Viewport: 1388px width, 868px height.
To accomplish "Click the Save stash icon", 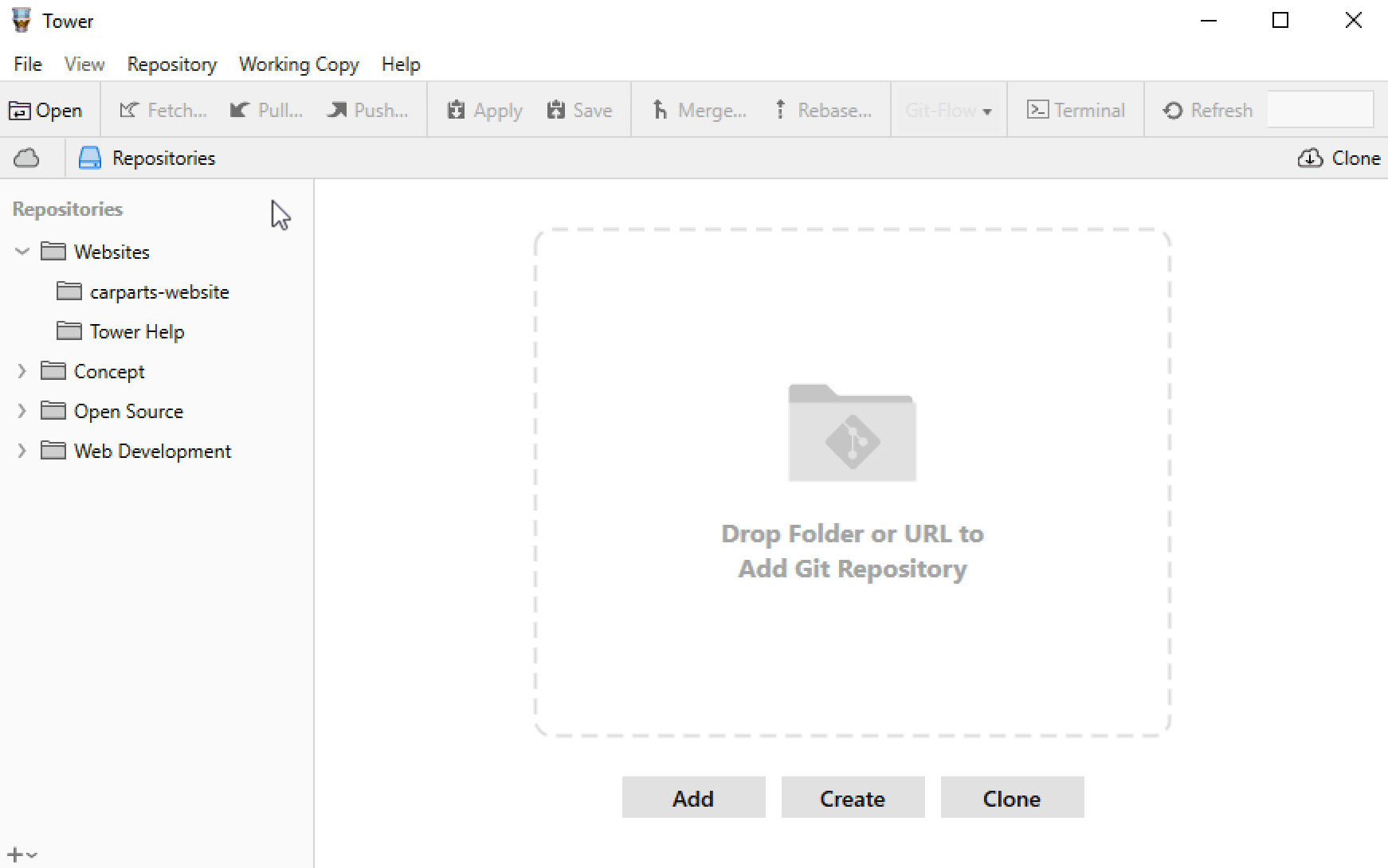I will coord(556,111).
